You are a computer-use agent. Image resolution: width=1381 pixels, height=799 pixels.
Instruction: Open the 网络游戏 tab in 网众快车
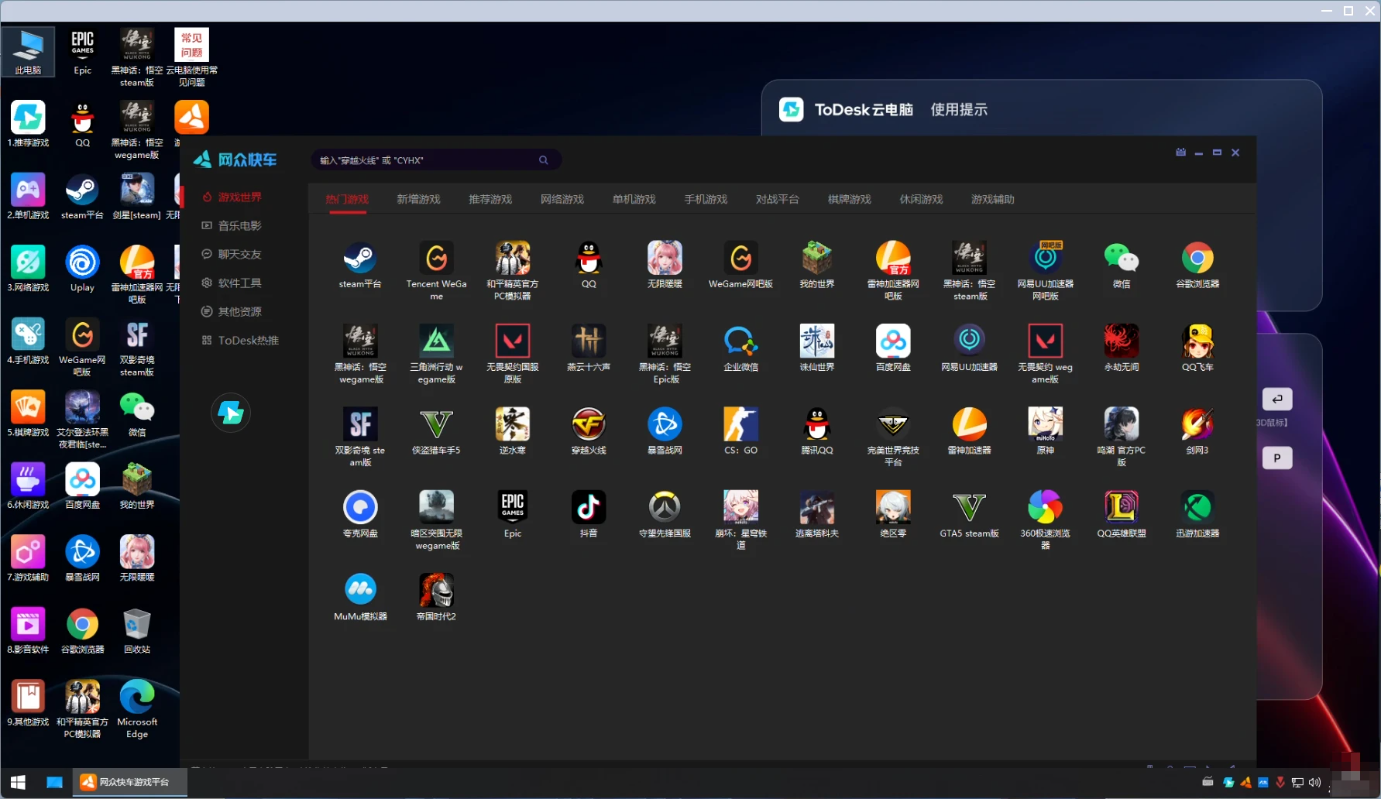click(562, 199)
